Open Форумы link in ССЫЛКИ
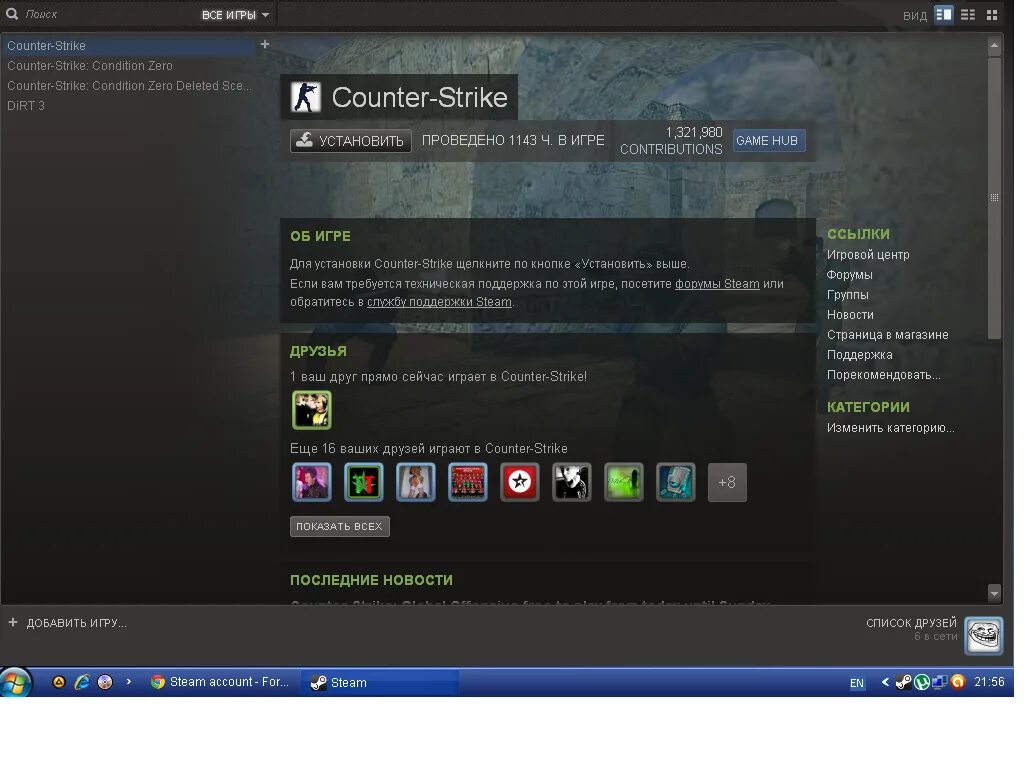The image size is (1024, 768). click(x=849, y=275)
